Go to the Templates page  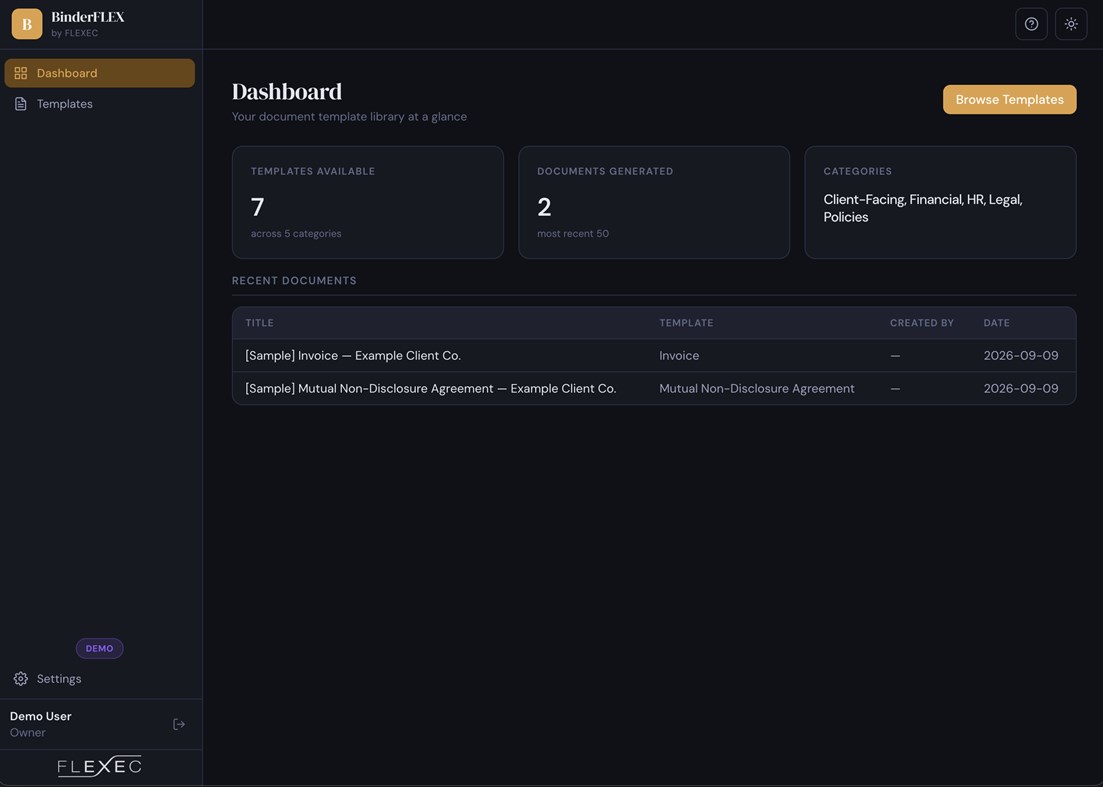coord(100,104)
